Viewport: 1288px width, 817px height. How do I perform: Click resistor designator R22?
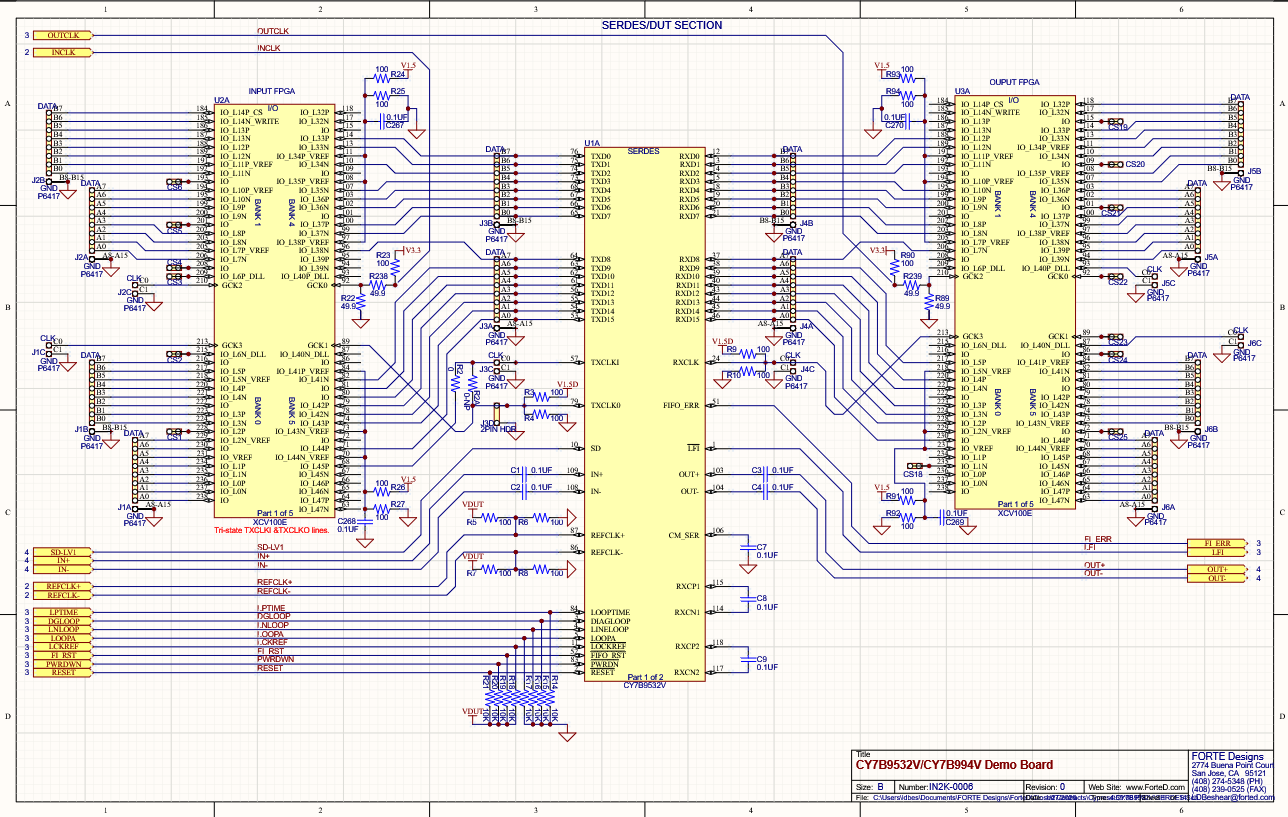347,299
